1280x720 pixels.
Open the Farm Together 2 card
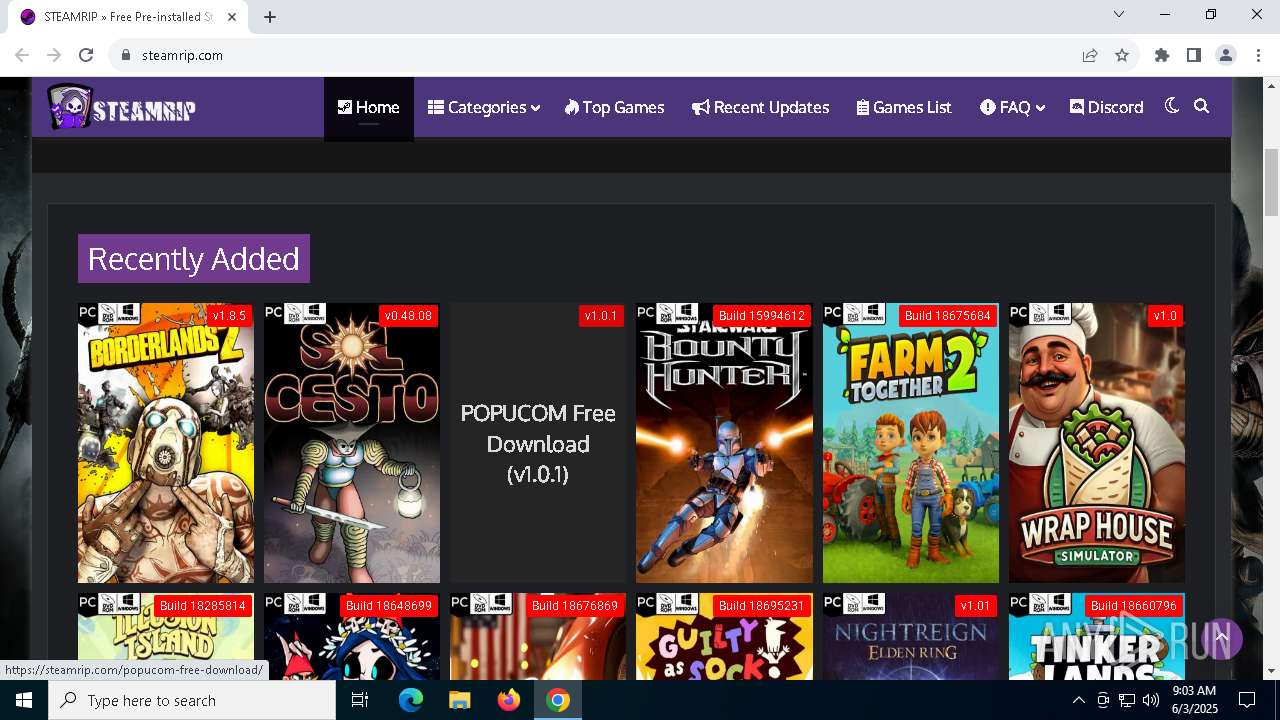point(910,443)
